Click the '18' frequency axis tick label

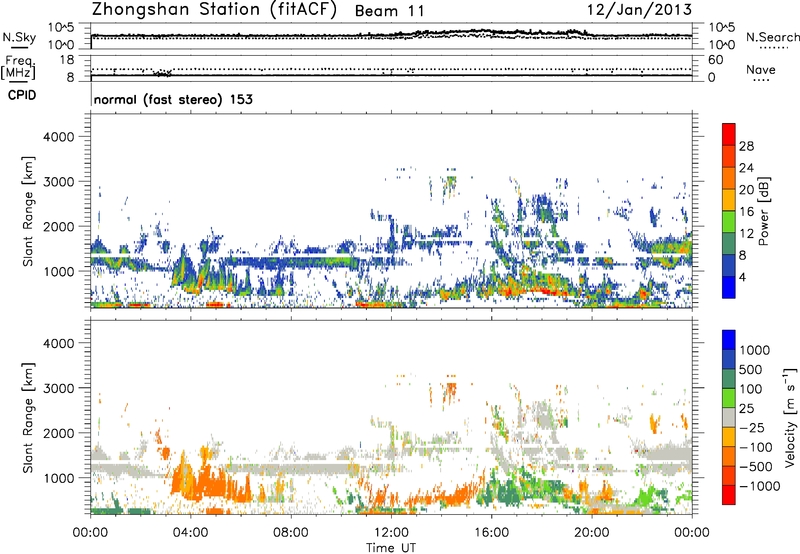click(67, 60)
